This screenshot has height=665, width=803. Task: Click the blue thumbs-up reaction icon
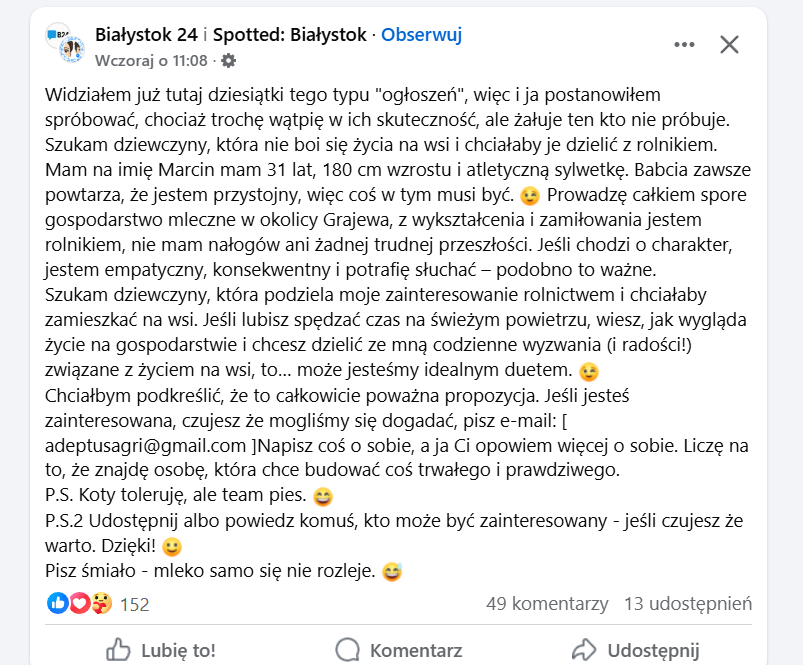[57, 603]
